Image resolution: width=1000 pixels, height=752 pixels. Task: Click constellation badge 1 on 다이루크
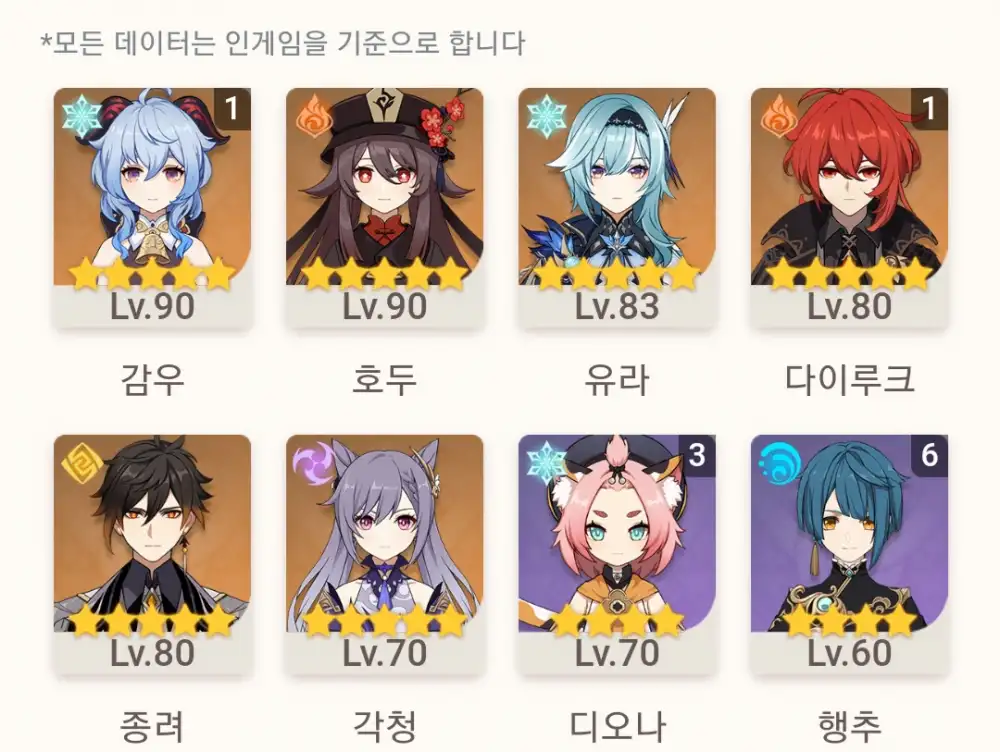coord(929,108)
